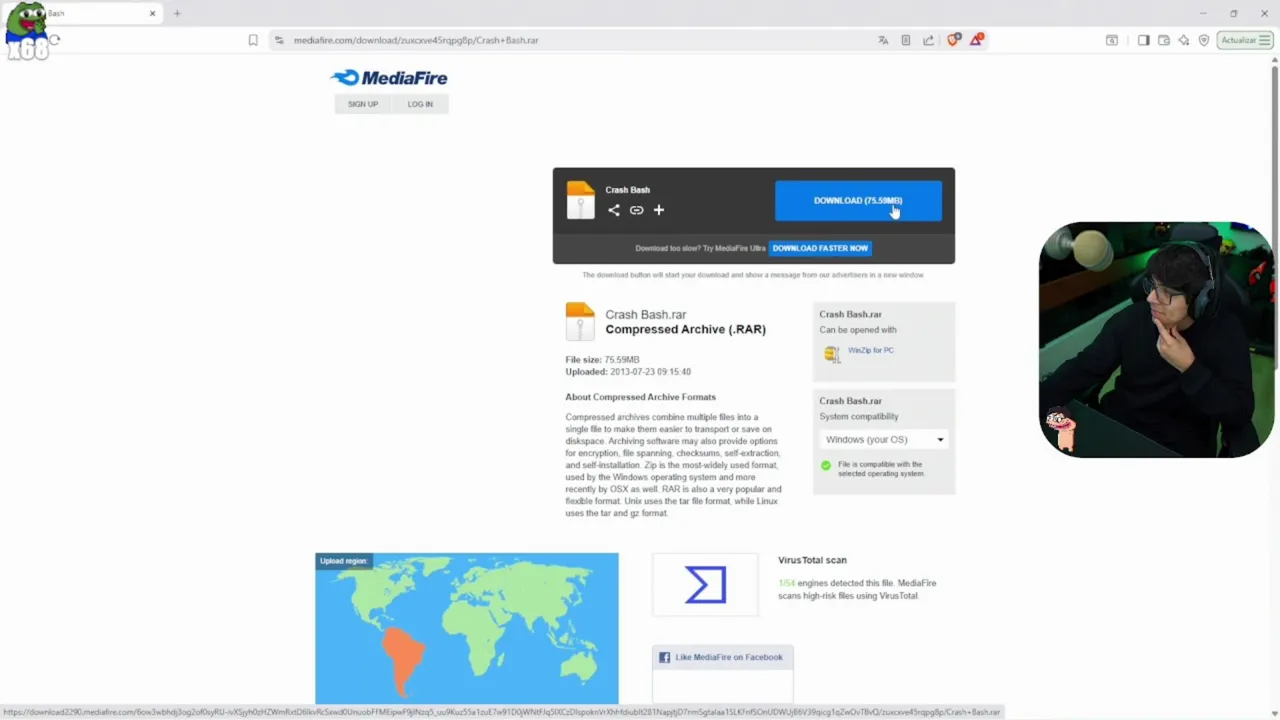
Task: Click the LOG IN button
Action: [x=420, y=104]
